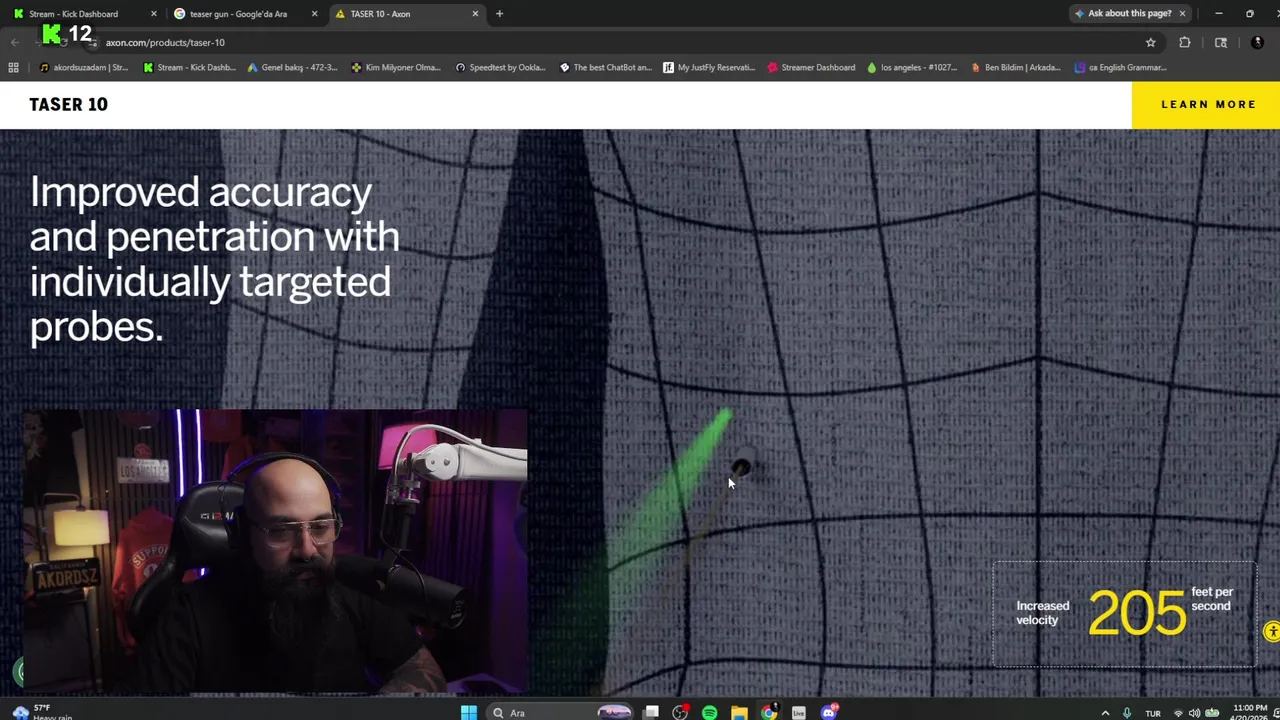Show hidden system tray icons chevron

(x=1105, y=713)
